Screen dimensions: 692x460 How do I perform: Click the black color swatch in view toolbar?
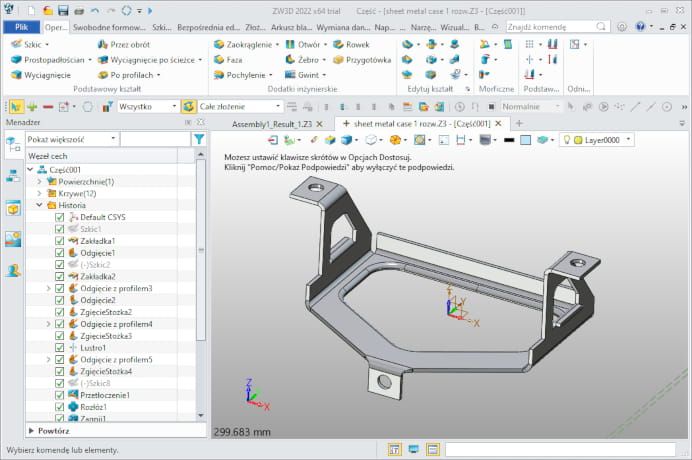coord(510,139)
